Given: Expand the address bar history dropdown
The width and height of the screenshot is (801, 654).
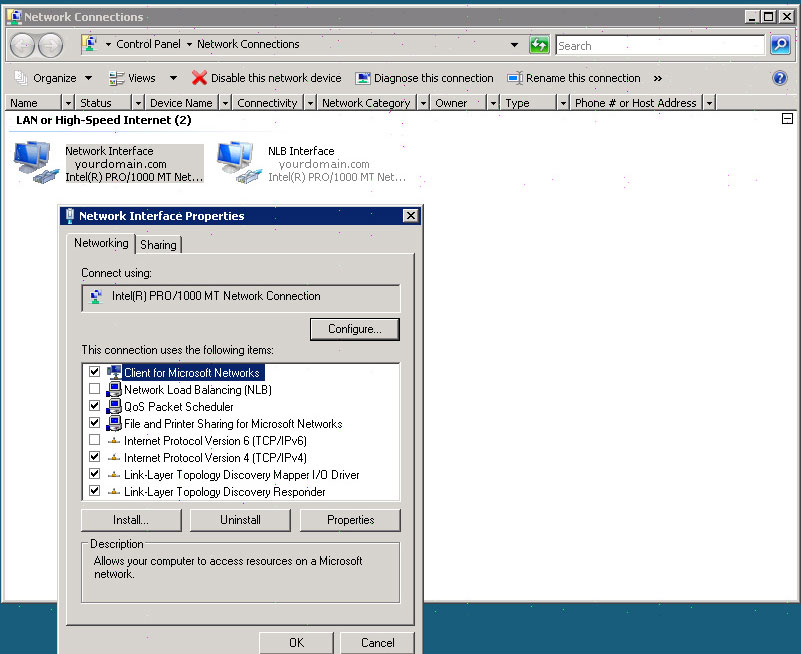Looking at the screenshot, I should pyautogui.click(x=514, y=45).
